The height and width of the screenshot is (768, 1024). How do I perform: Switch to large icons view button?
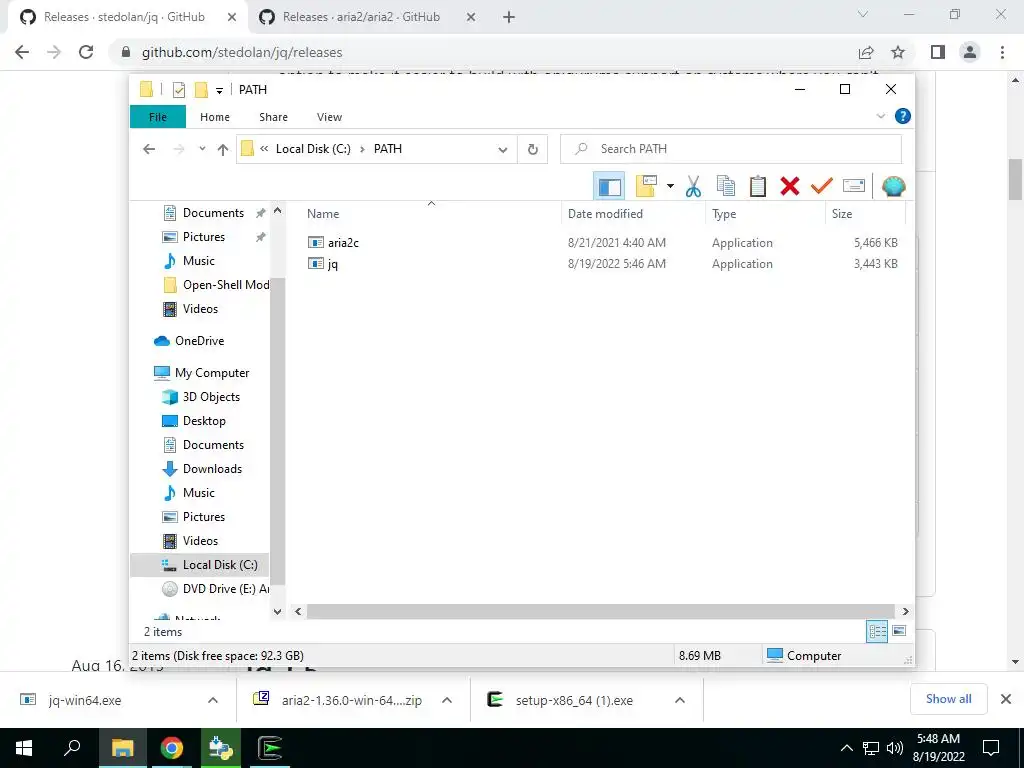899,631
